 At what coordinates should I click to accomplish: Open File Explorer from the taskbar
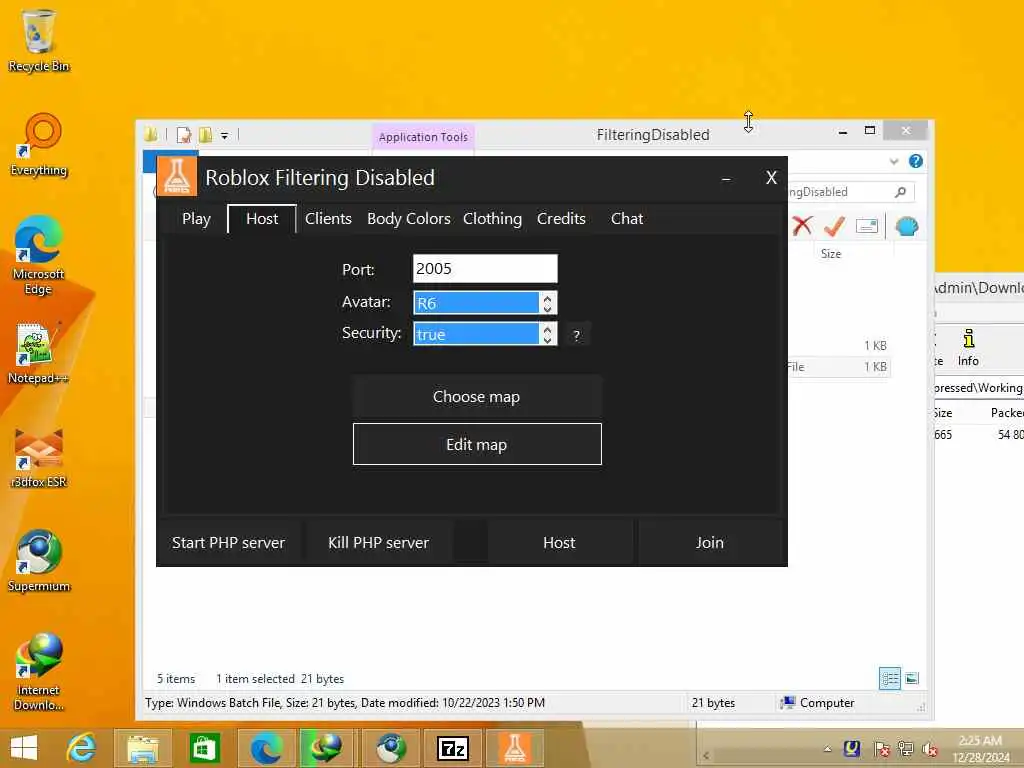coord(142,748)
